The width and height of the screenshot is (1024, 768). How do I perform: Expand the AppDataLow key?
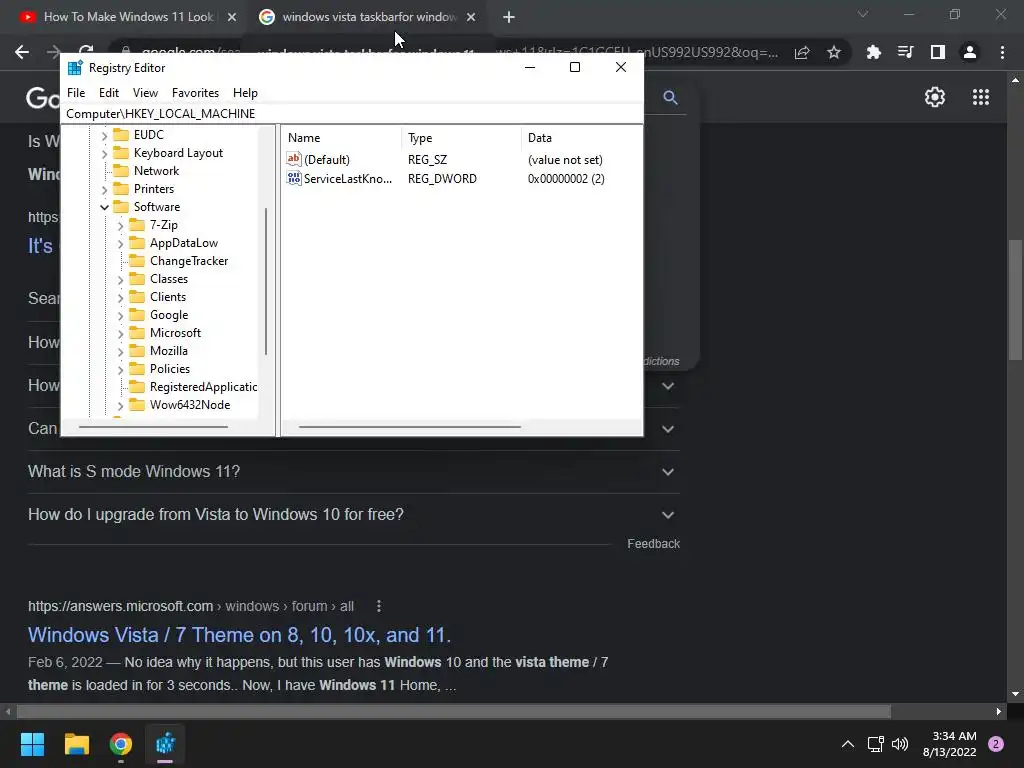click(120, 244)
